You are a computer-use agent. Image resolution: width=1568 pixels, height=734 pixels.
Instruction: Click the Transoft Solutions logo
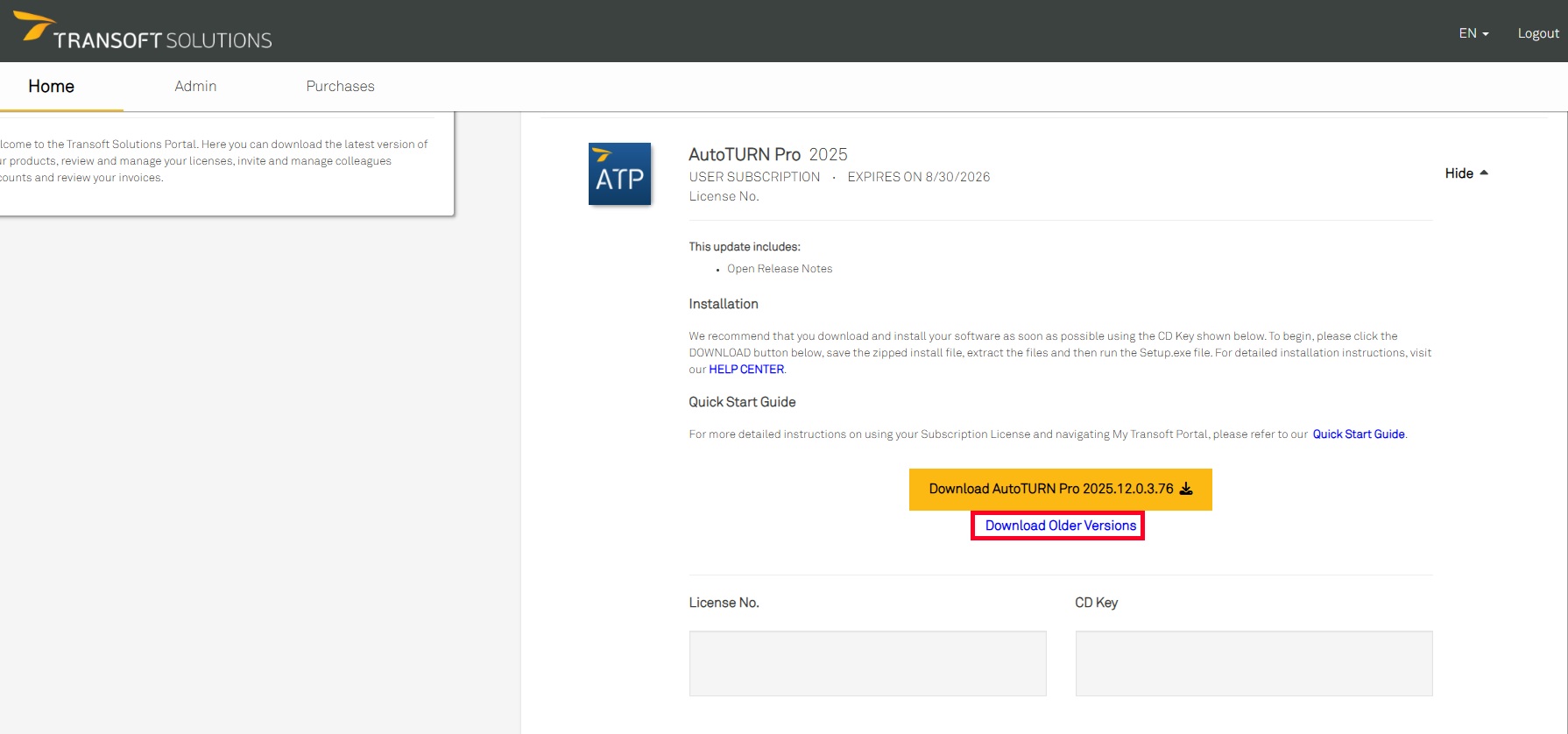click(x=143, y=32)
